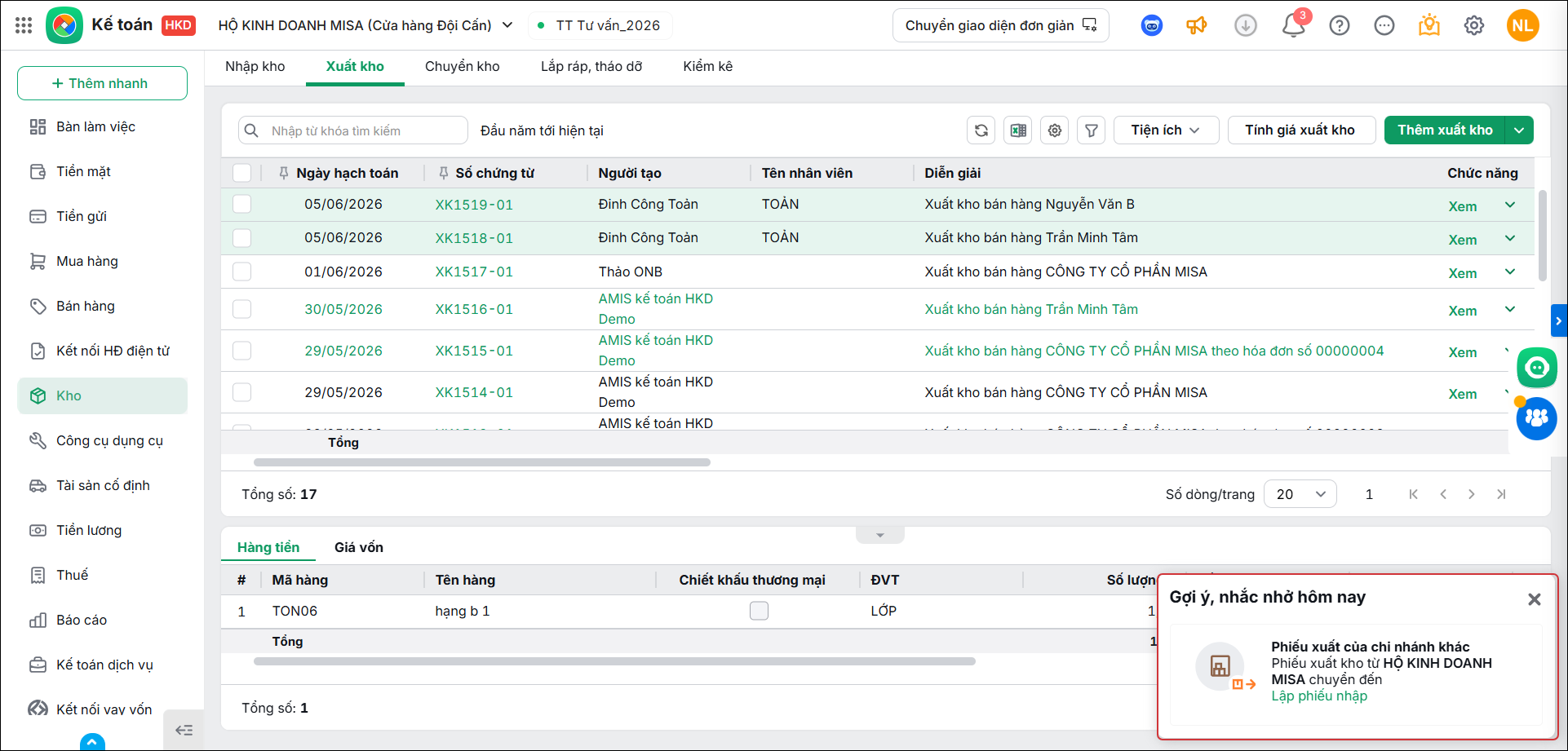This screenshot has width=1568, height=751.
Task: Check the row XK1515-01 checkbox
Action: (242, 351)
